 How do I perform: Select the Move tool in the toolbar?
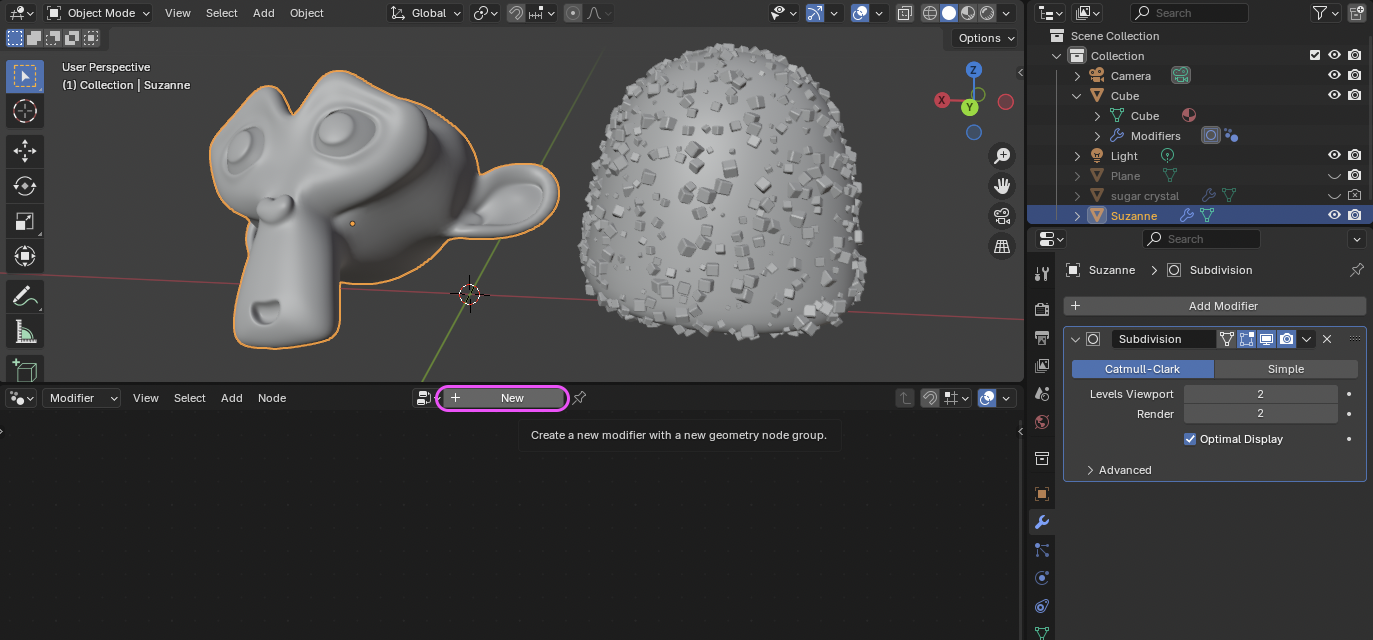point(25,151)
